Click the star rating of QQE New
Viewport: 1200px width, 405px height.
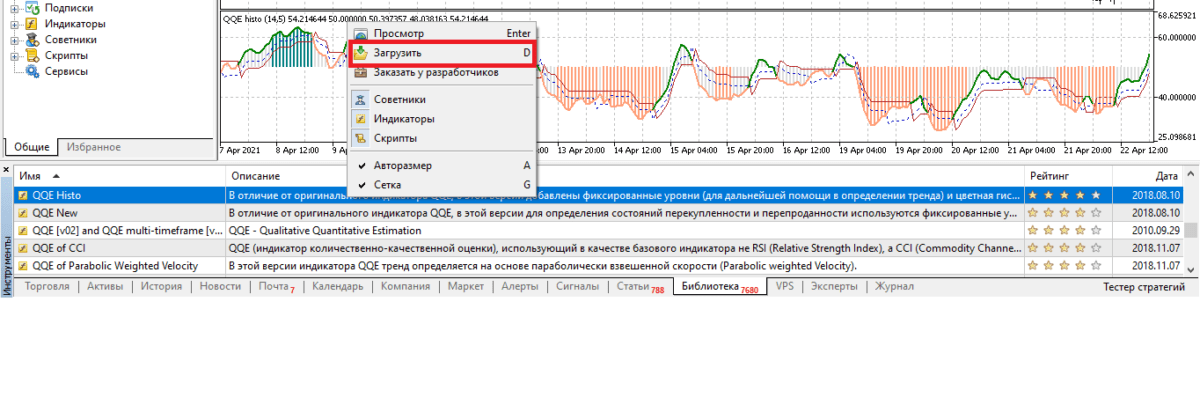tap(1065, 213)
